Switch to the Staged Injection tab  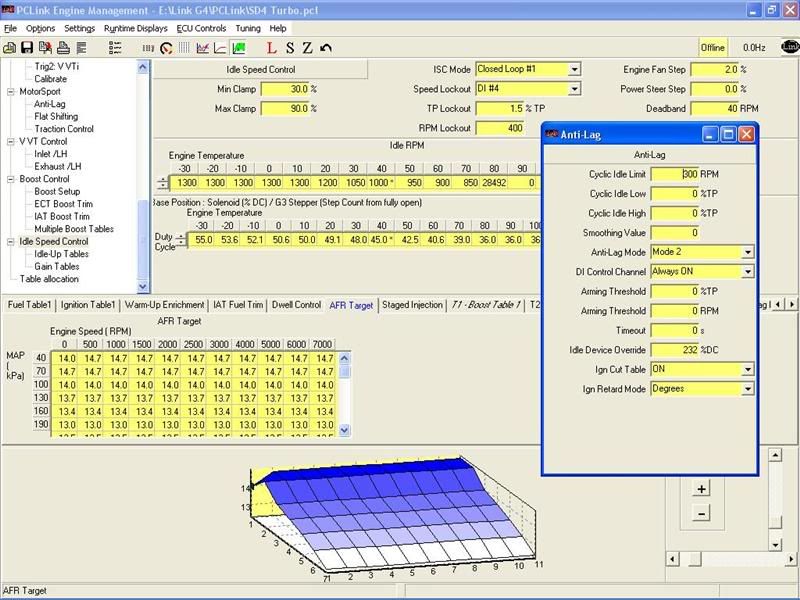pyautogui.click(x=411, y=305)
